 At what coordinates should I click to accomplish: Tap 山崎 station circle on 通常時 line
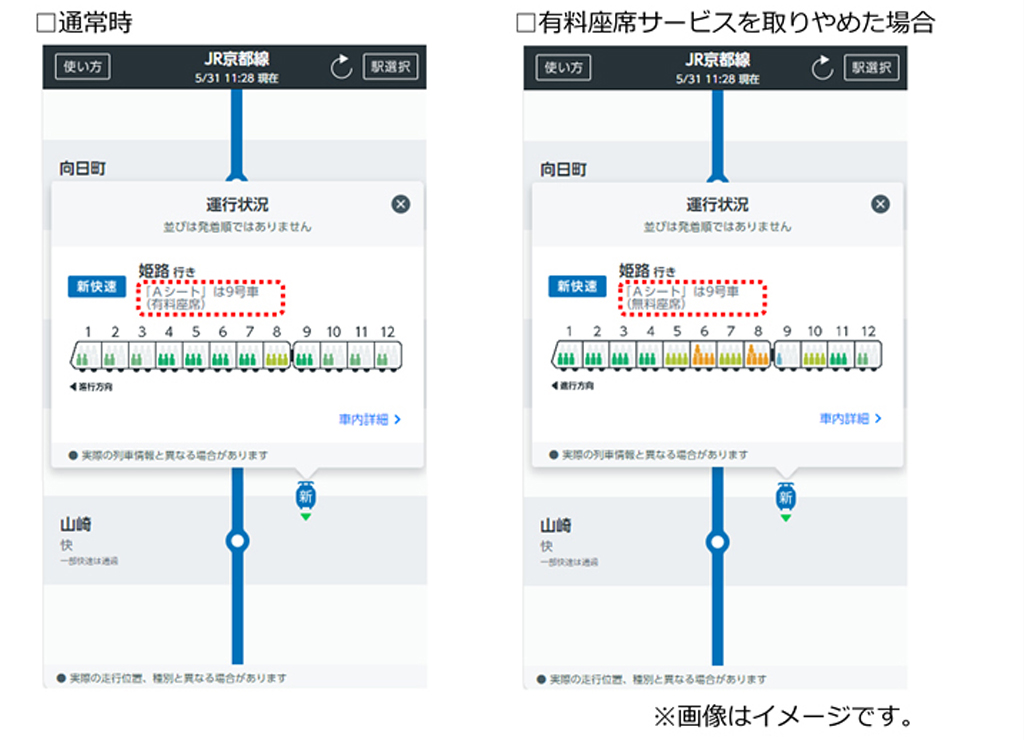click(x=237, y=542)
